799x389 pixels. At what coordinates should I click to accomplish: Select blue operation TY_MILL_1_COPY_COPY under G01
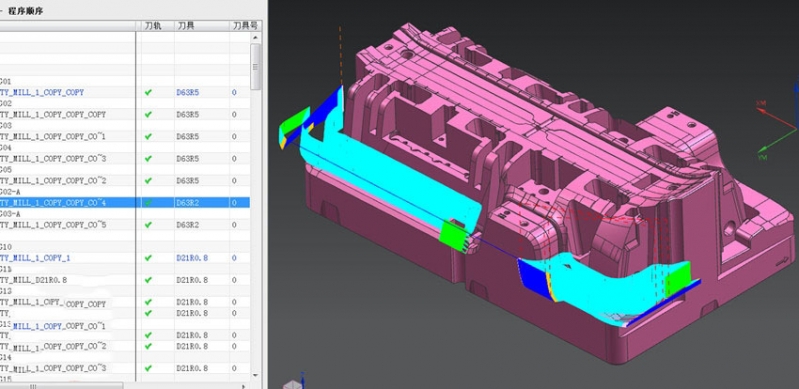point(42,92)
